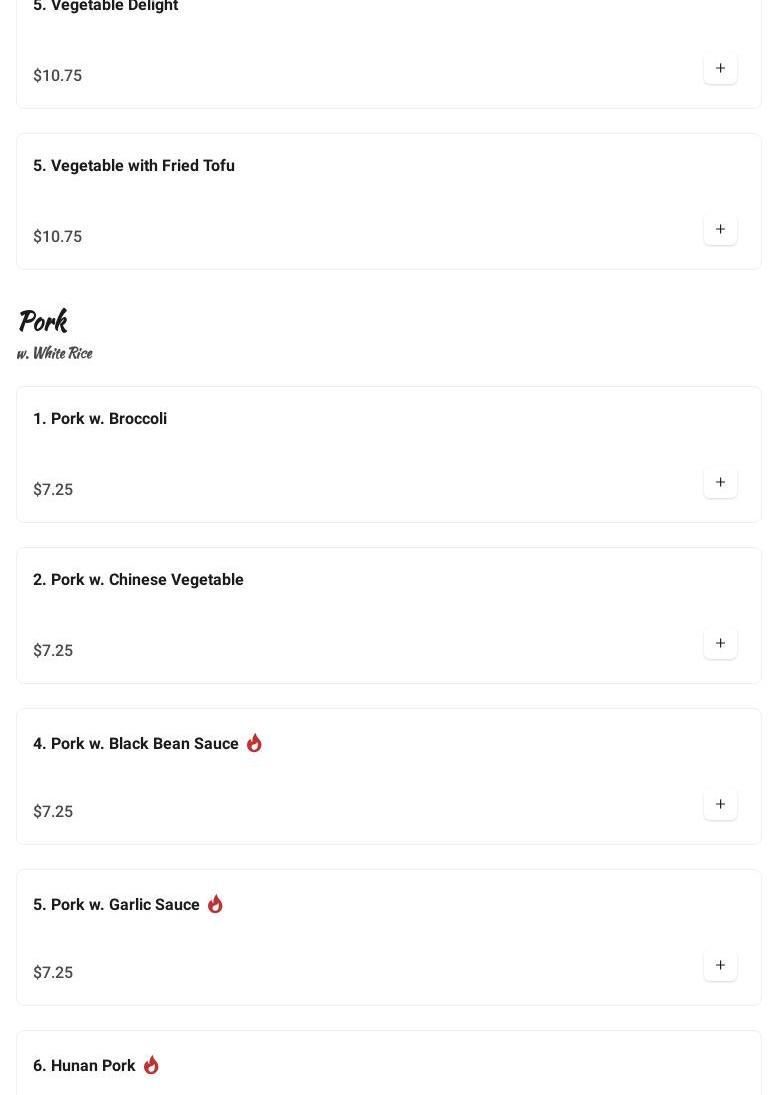
Task: Open the Hunan Pork menu item
Action: (84, 1066)
